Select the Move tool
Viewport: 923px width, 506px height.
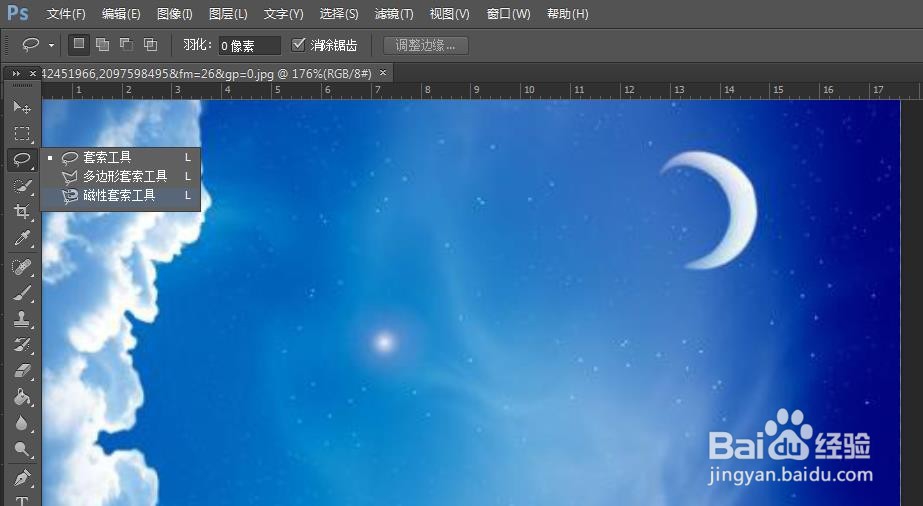[22, 107]
